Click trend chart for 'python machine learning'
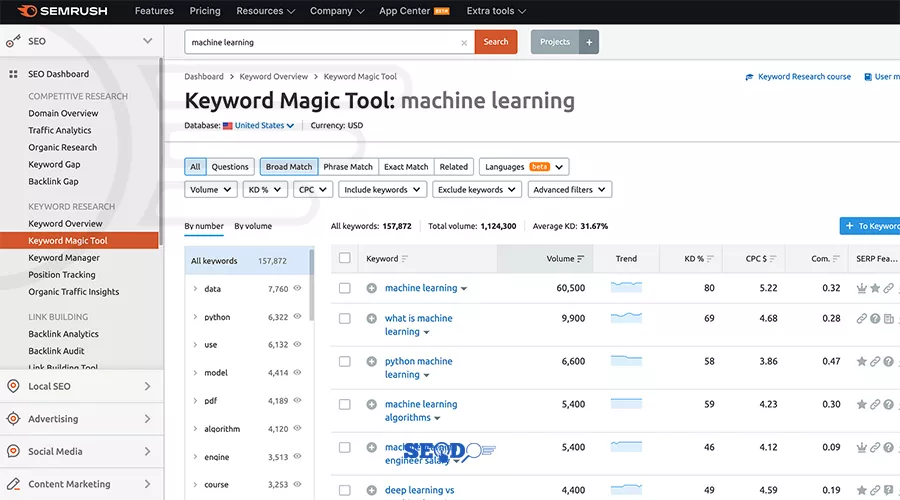 (626, 361)
